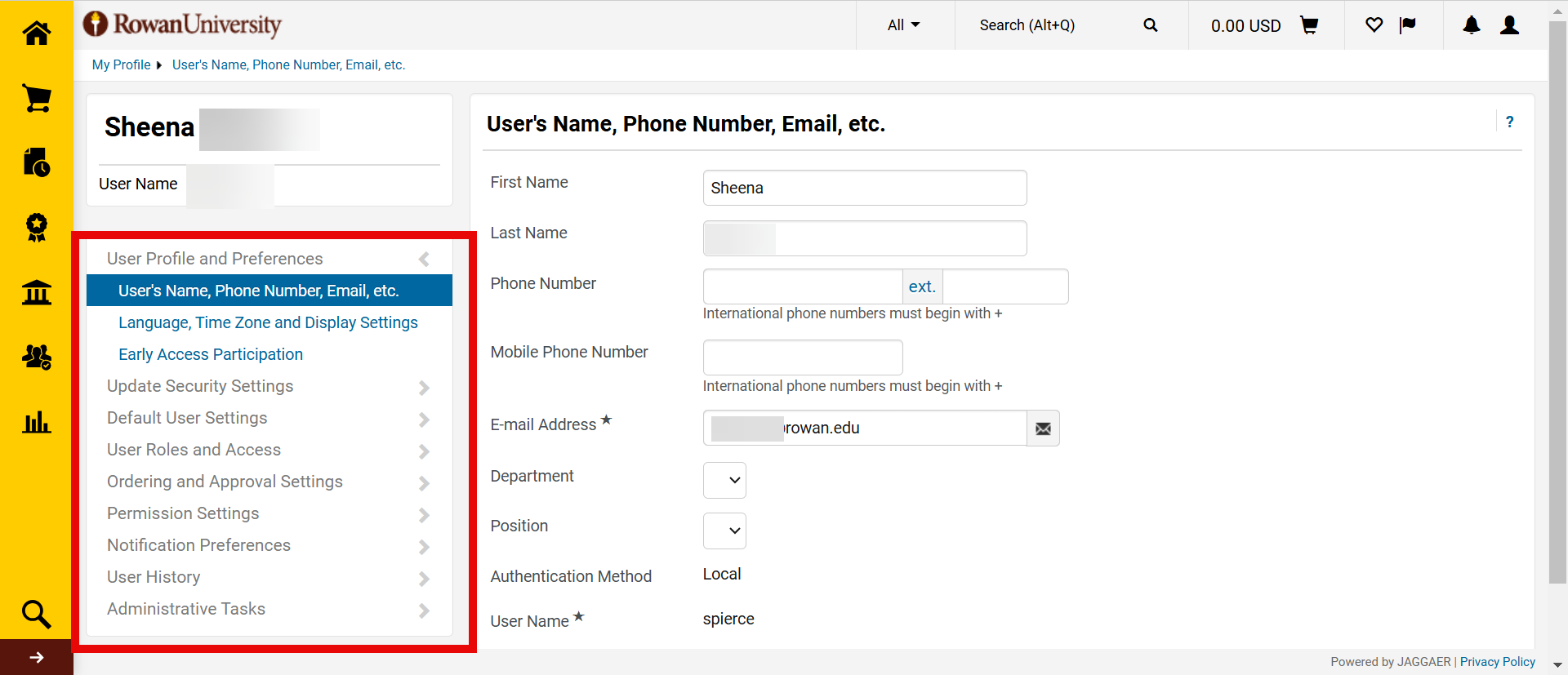This screenshot has height=675, width=1568.
Task: Open the Privacy Policy link
Action: pyautogui.click(x=1497, y=662)
